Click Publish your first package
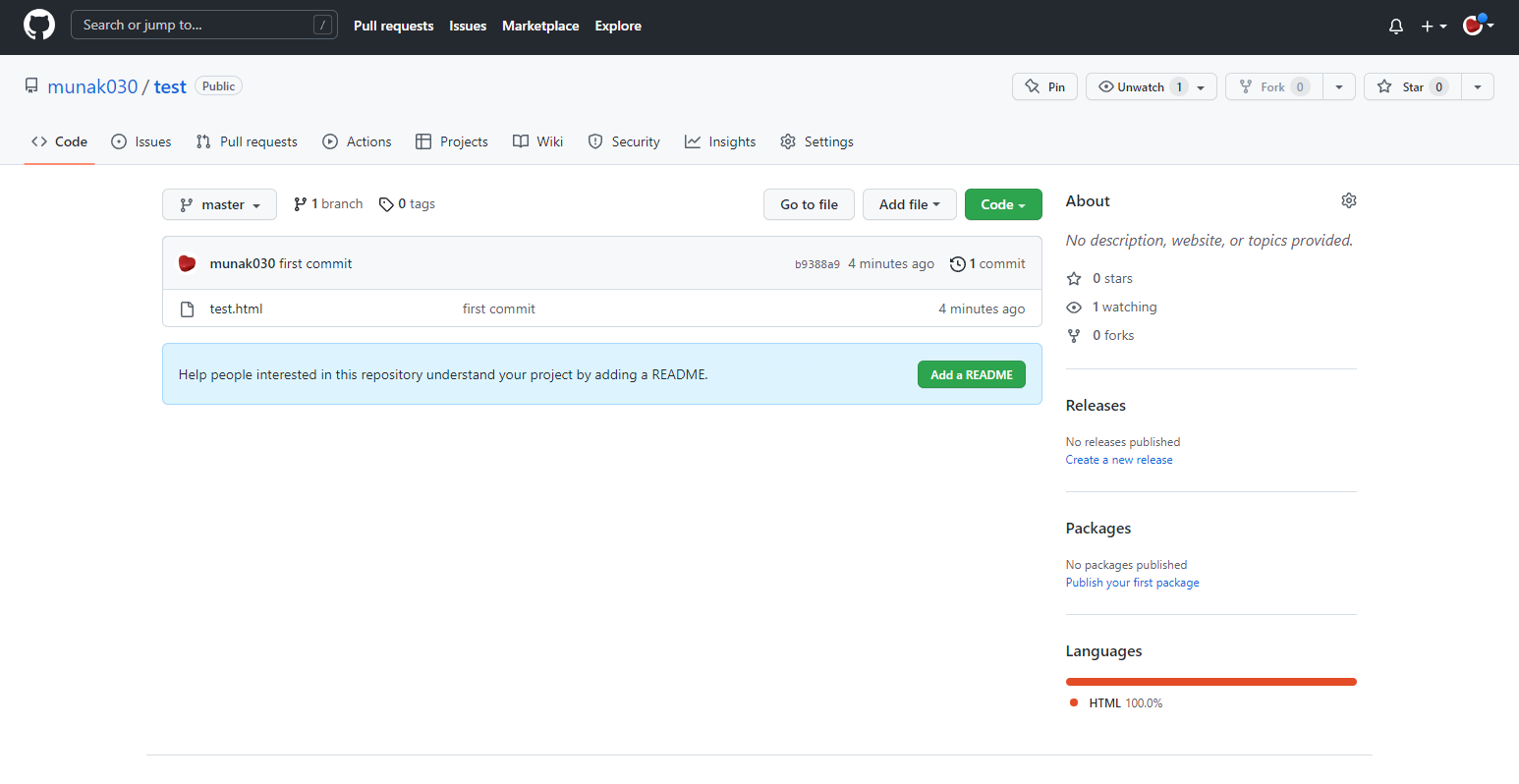Image resolution: width=1519 pixels, height=784 pixels. (1133, 583)
